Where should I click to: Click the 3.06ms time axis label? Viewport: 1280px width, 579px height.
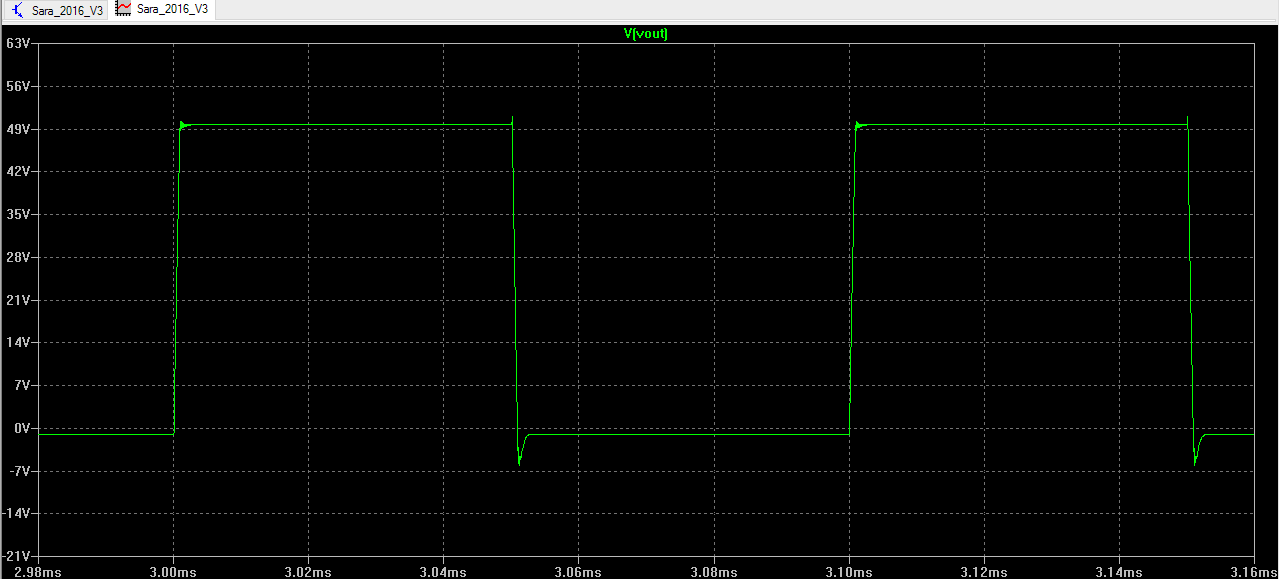(578, 572)
